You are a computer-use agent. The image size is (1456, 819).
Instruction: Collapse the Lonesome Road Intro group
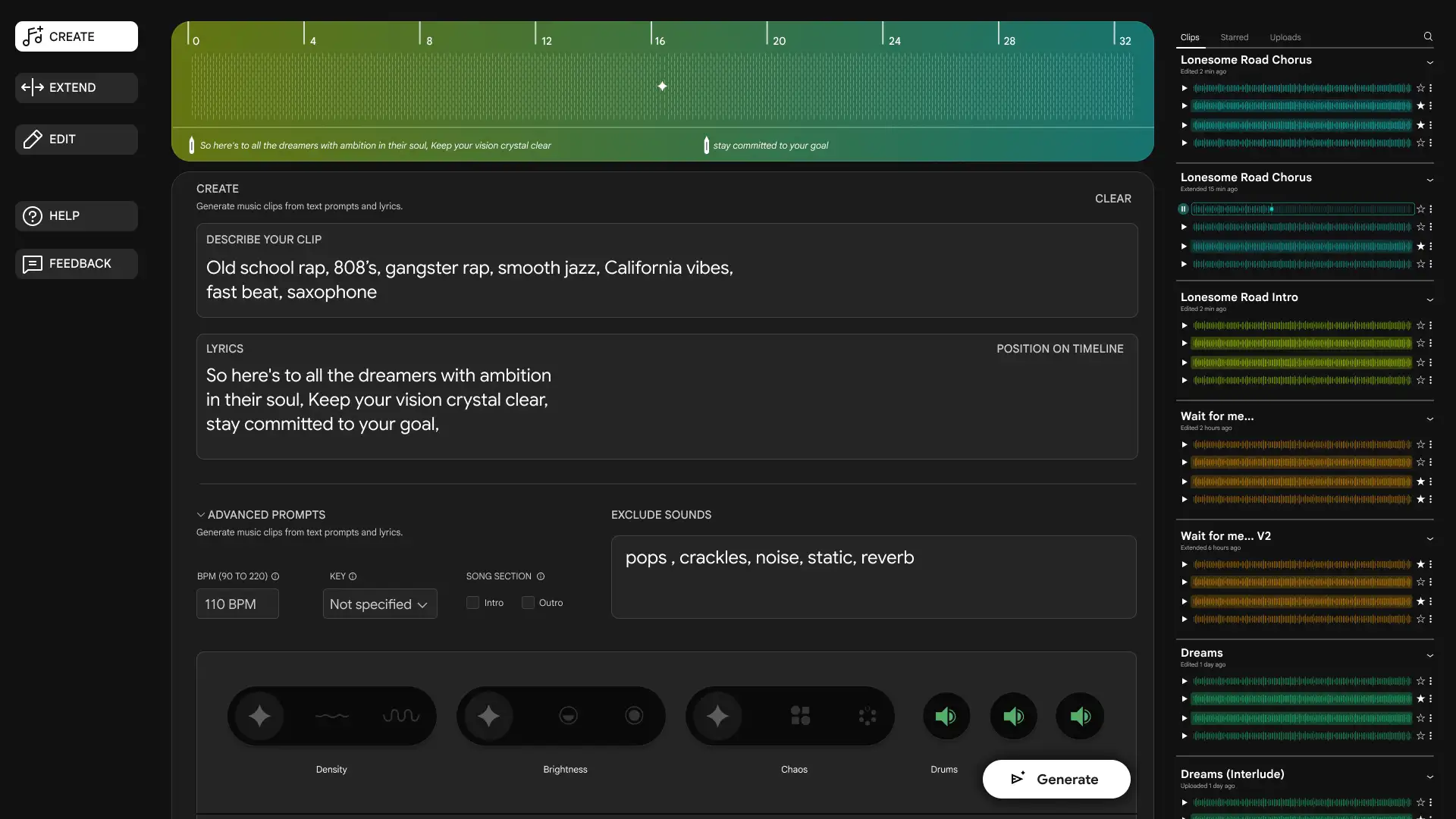(1429, 300)
